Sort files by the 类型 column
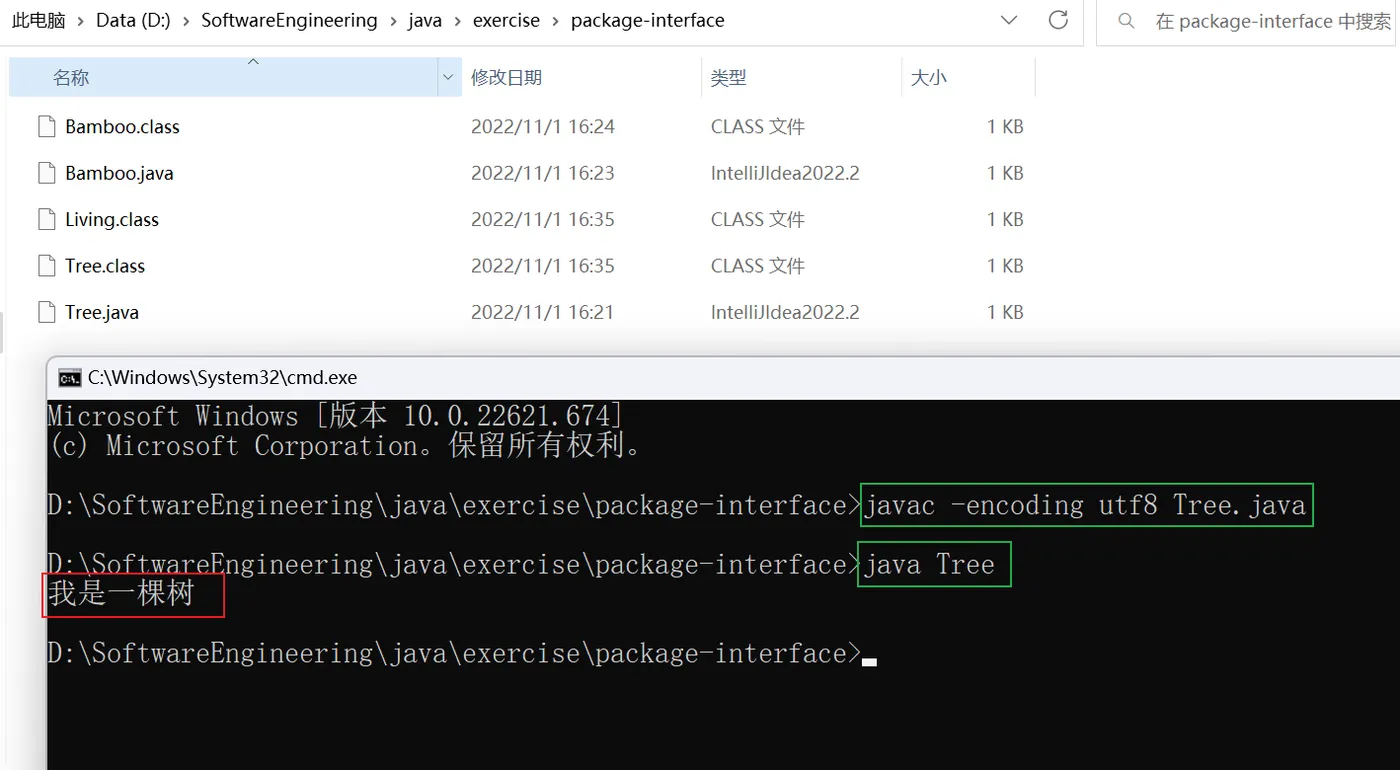The image size is (1400, 770). click(x=728, y=78)
